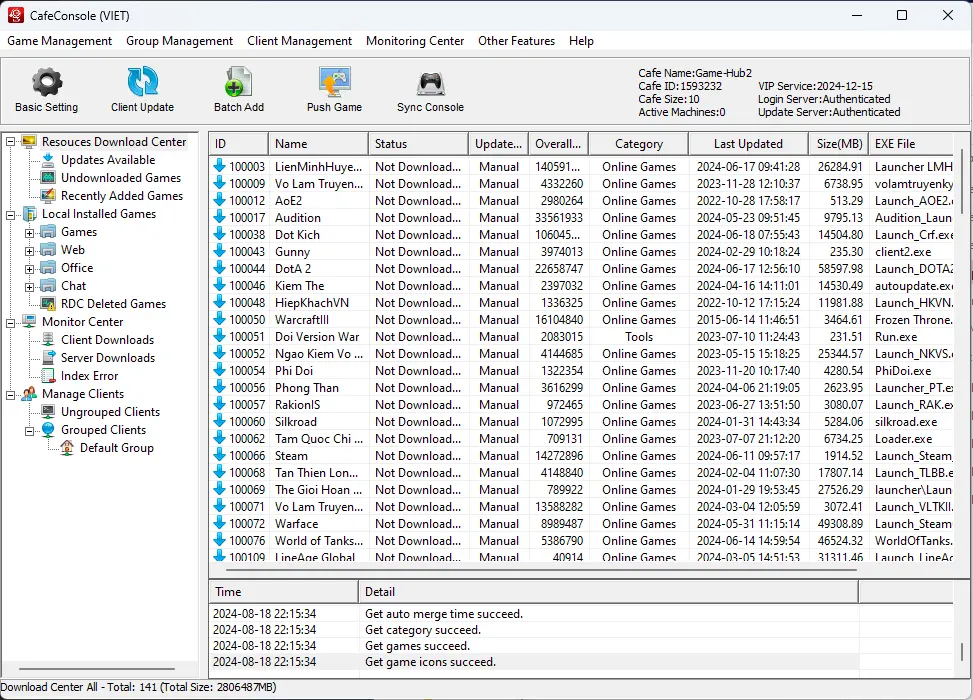The height and width of the screenshot is (700, 973).
Task: Click the Default Group icon in tree
Action: tap(67, 448)
